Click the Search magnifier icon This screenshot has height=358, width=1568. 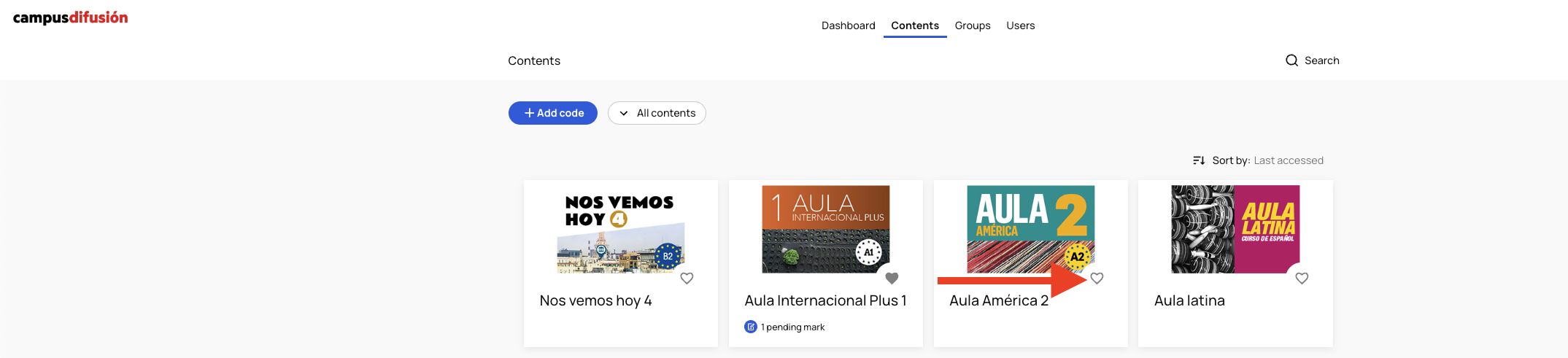1291,61
